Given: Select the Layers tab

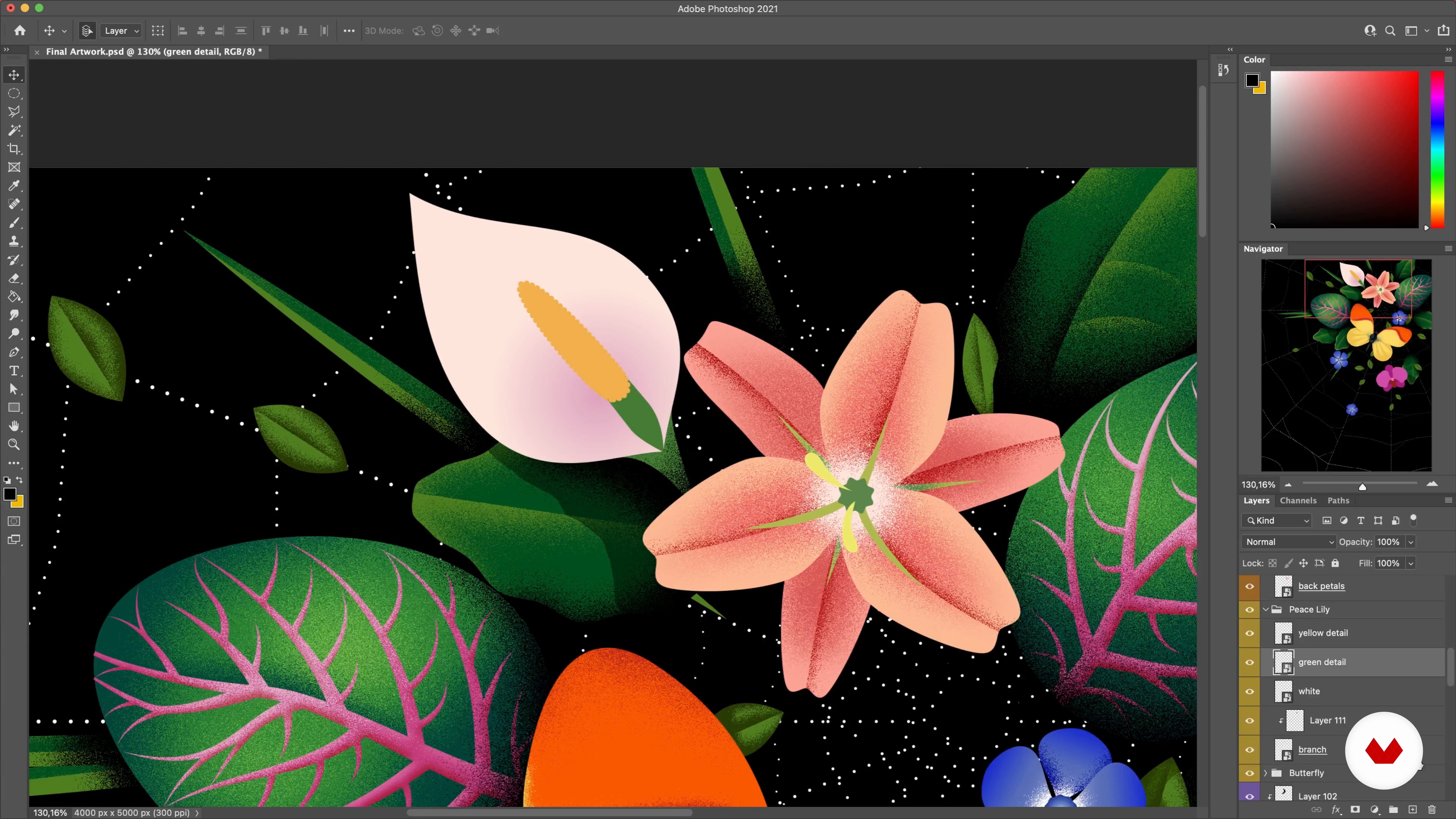Looking at the screenshot, I should point(1256,501).
